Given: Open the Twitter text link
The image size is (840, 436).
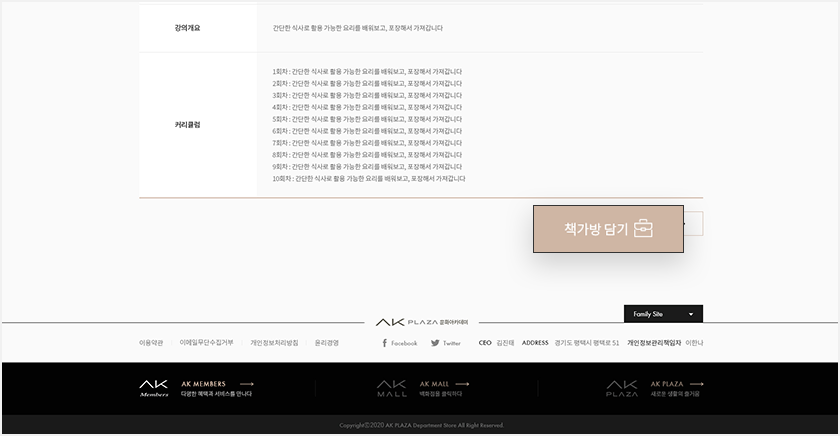Looking at the screenshot, I should click(x=452, y=343).
